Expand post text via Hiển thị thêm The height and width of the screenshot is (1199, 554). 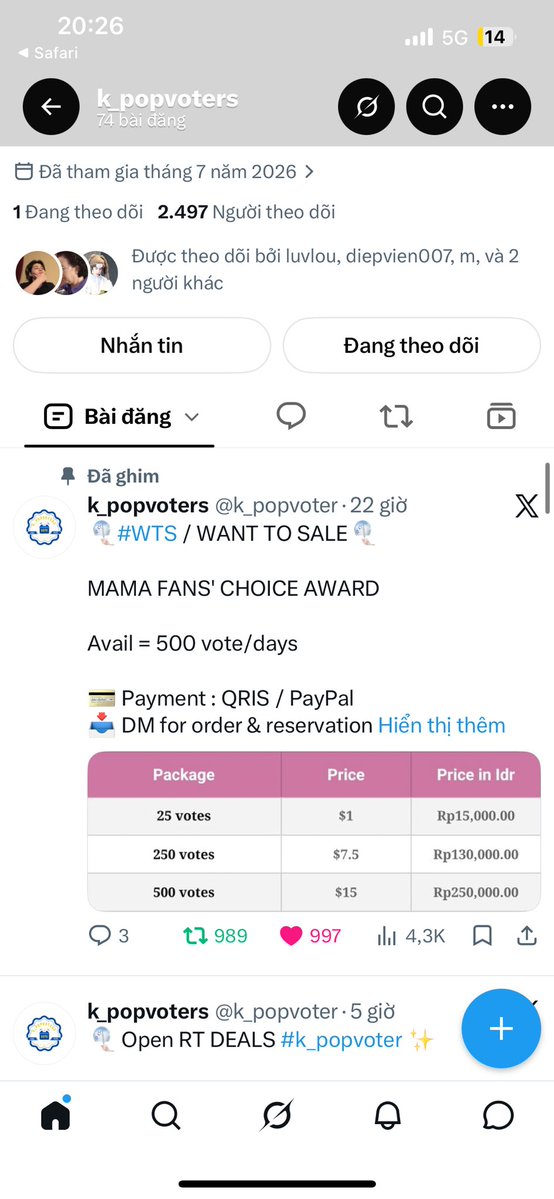tap(442, 725)
